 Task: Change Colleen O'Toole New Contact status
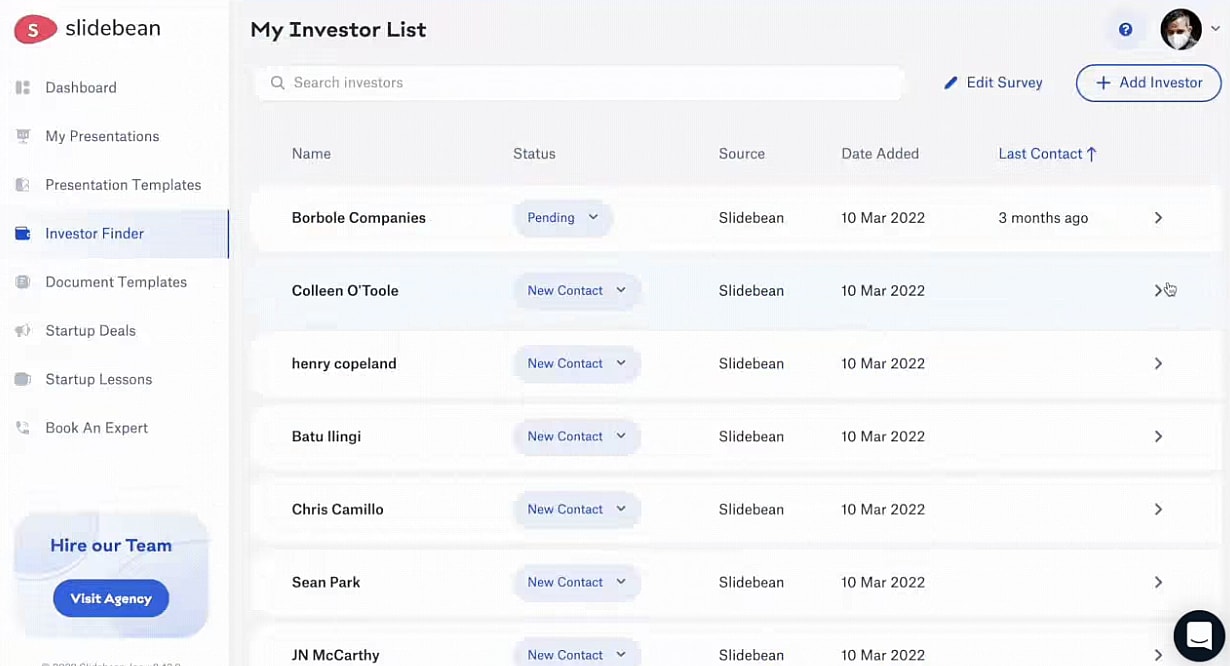[577, 291]
